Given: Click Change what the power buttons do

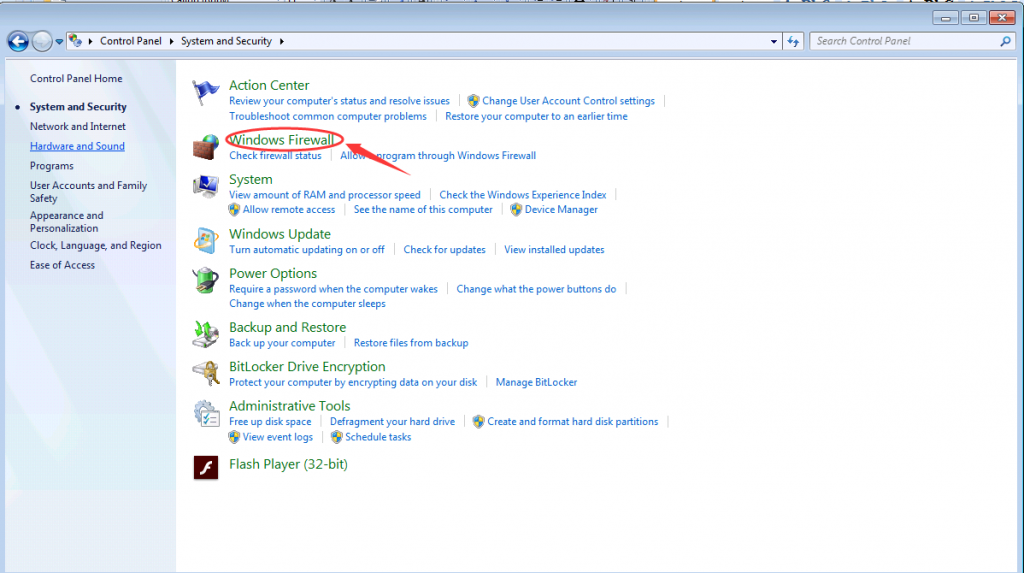Looking at the screenshot, I should click(536, 289).
